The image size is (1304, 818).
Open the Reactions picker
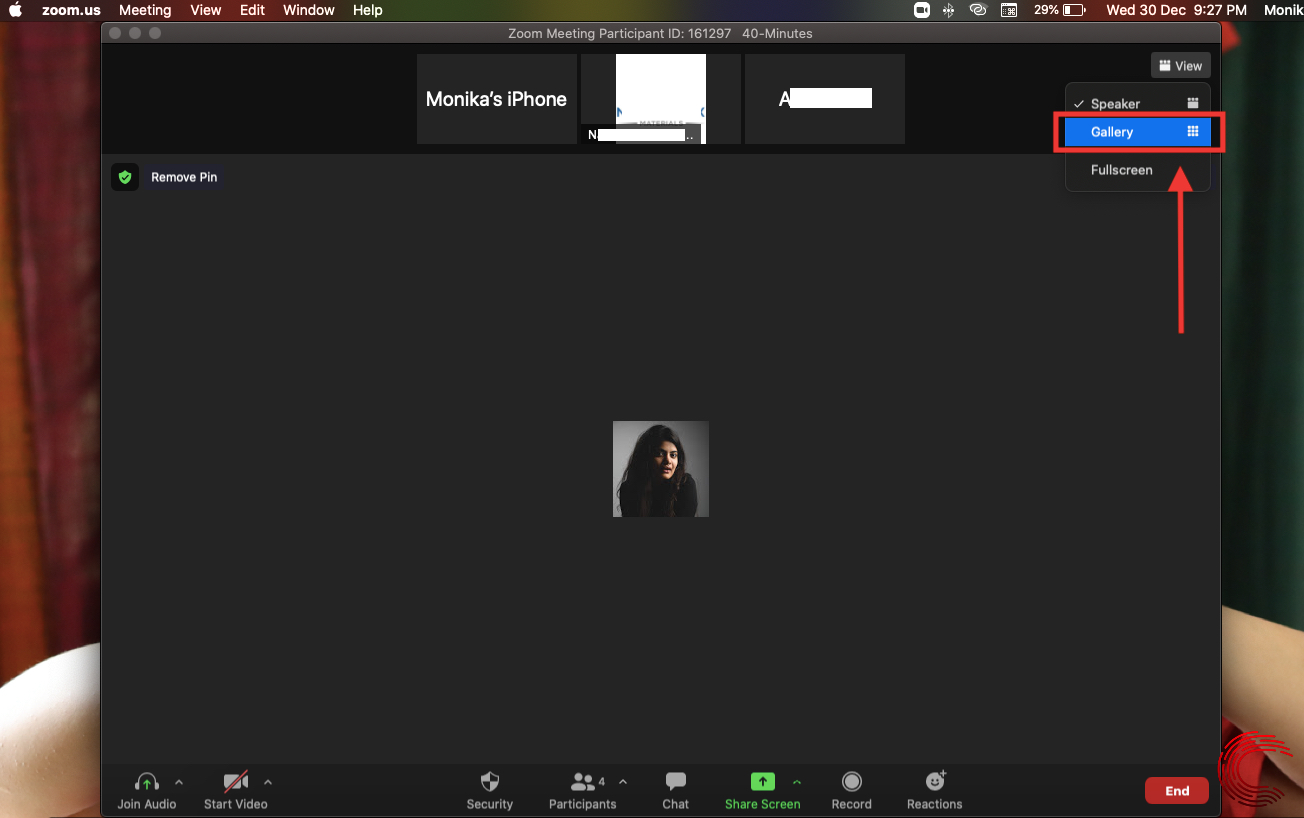(x=933, y=790)
